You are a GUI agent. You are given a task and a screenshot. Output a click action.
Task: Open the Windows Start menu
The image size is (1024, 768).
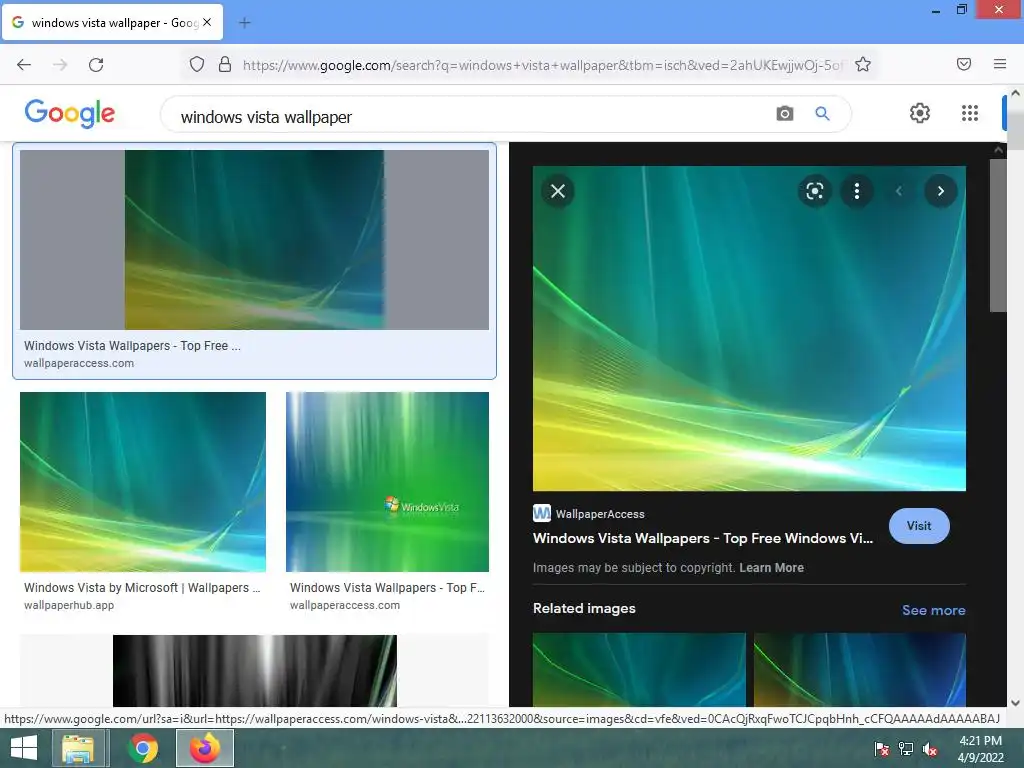pos(24,748)
